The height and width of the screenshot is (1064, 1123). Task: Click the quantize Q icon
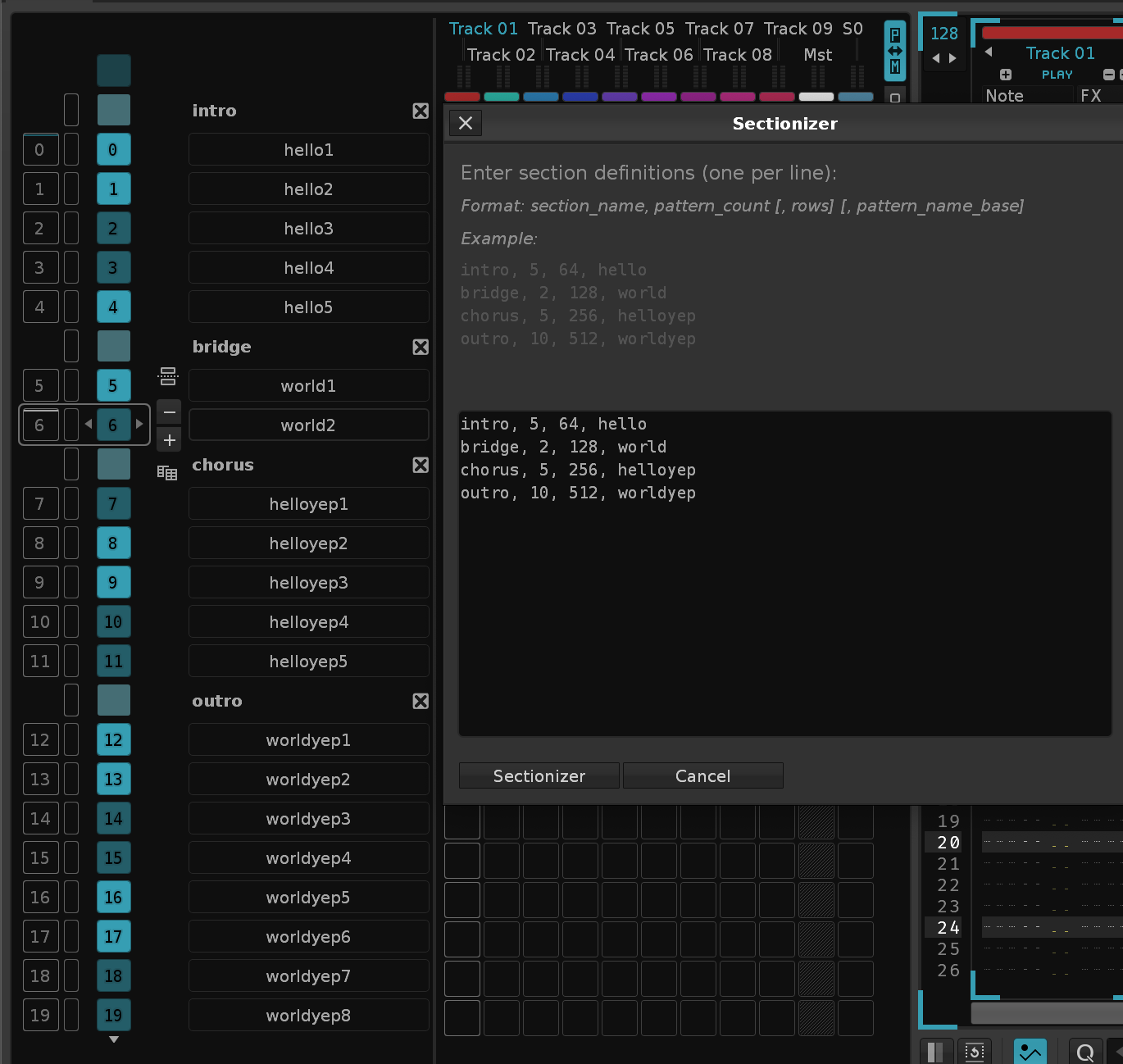tap(1084, 1053)
